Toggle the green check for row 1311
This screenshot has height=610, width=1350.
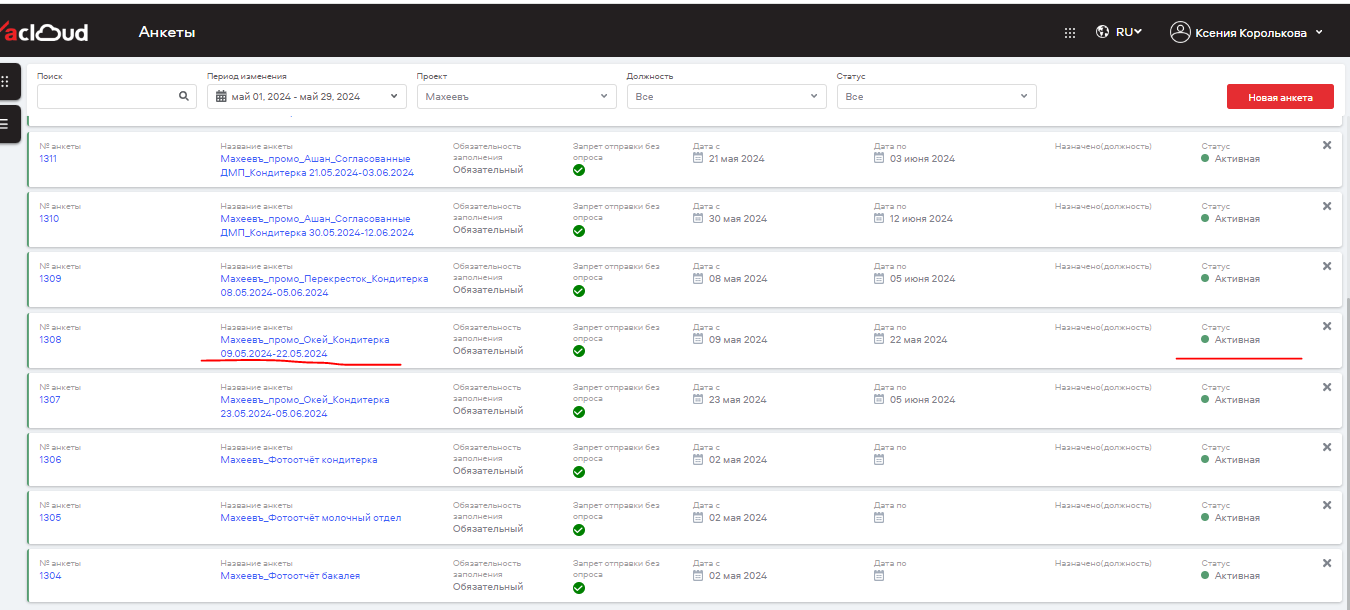(x=579, y=170)
